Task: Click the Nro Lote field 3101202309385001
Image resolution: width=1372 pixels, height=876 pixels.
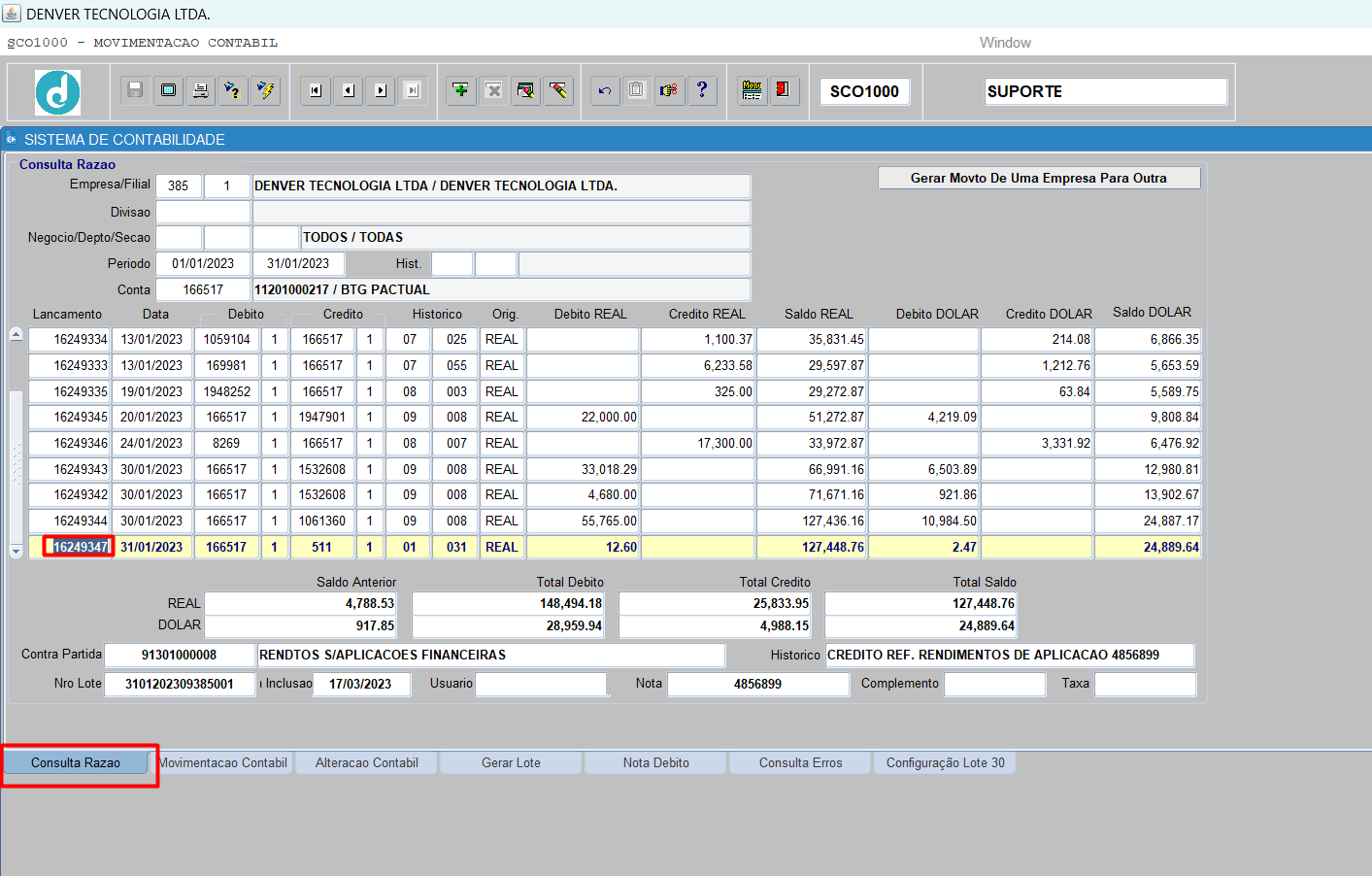Action: point(180,684)
